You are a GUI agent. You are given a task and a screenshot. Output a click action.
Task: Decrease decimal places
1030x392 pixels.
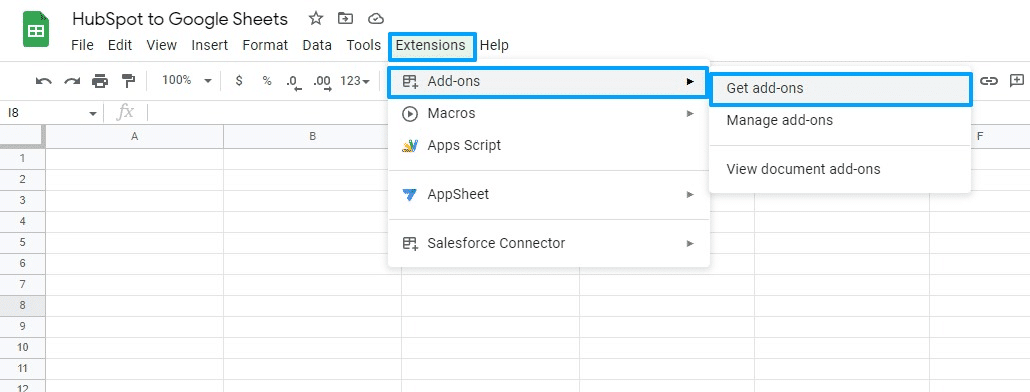point(294,81)
